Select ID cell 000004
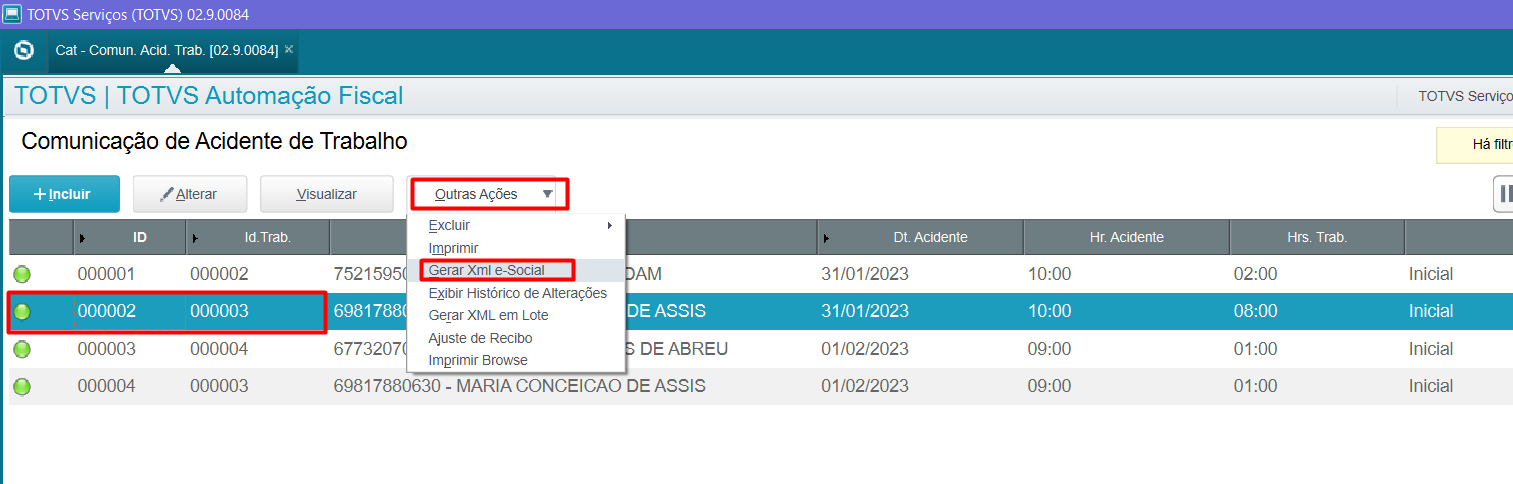The height and width of the screenshot is (484, 1513). [106, 386]
